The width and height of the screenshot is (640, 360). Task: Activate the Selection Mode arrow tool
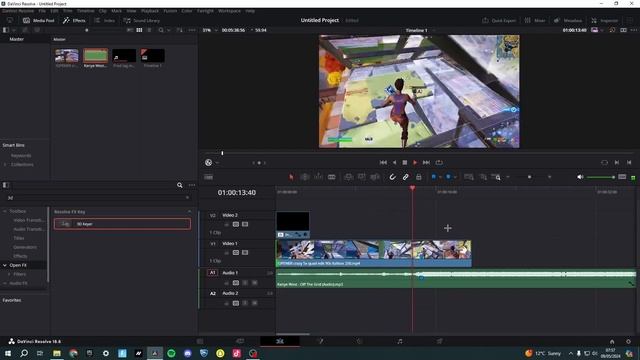[x=291, y=177]
